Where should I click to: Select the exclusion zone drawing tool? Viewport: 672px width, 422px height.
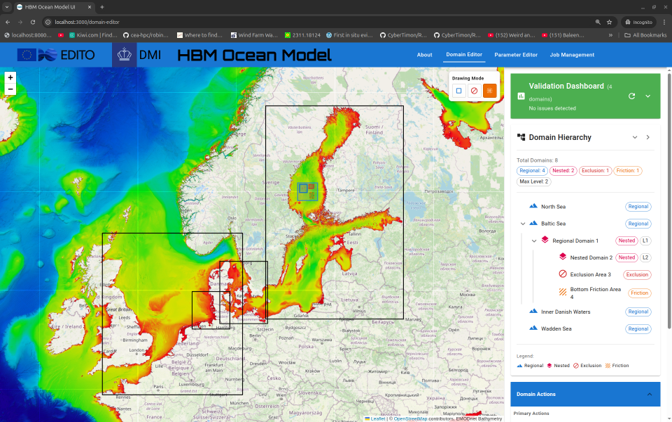tap(474, 91)
